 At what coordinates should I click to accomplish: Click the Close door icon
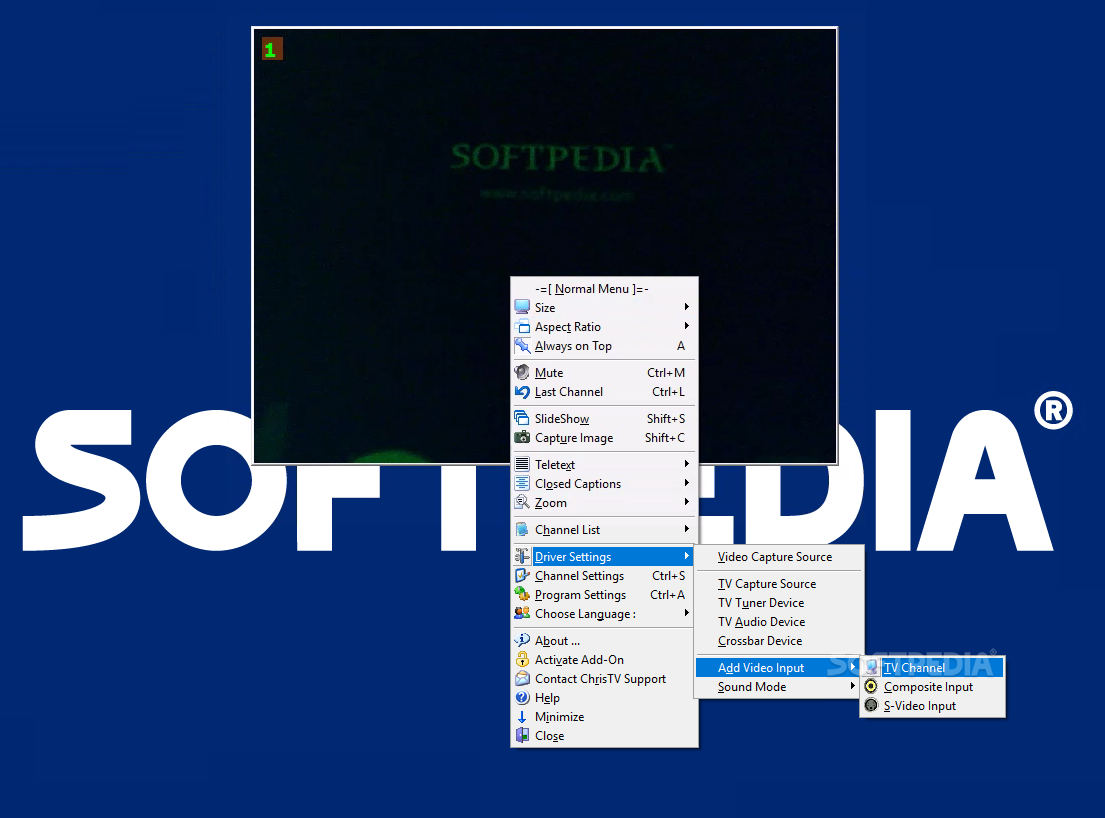pyautogui.click(x=522, y=736)
